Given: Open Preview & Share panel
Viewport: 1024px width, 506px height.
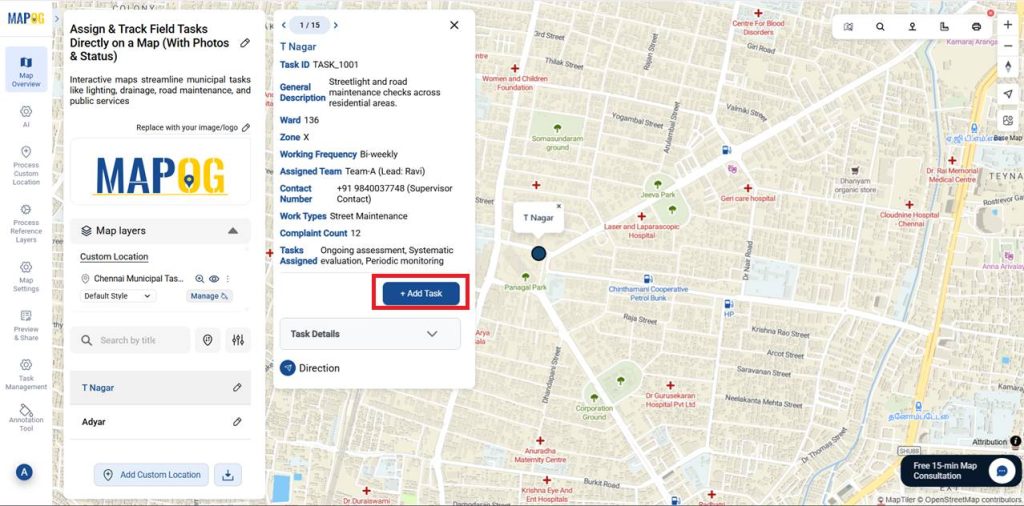Looking at the screenshot, I should pyautogui.click(x=25, y=325).
